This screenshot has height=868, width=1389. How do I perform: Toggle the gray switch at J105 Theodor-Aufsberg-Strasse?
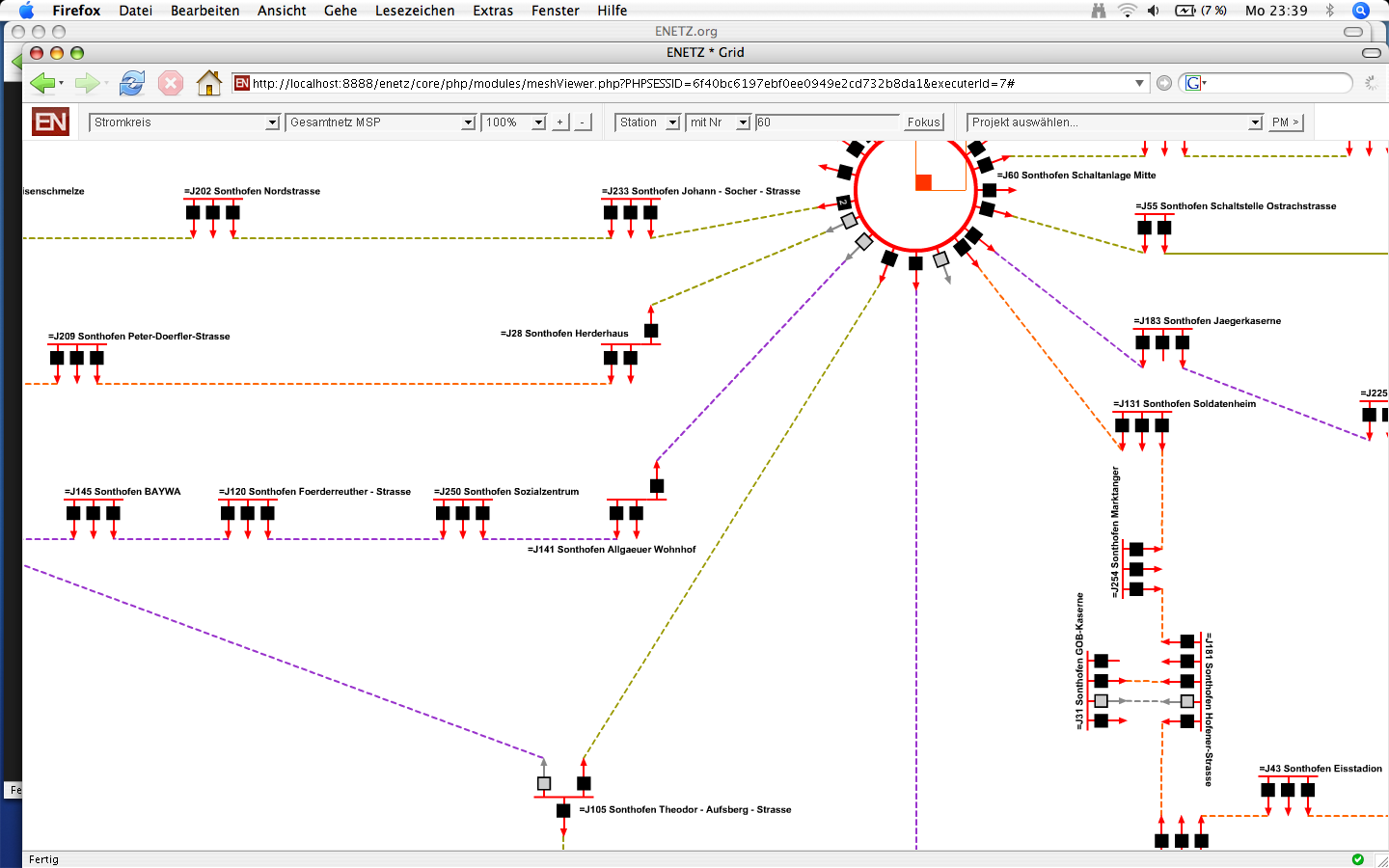tap(544, 784)
